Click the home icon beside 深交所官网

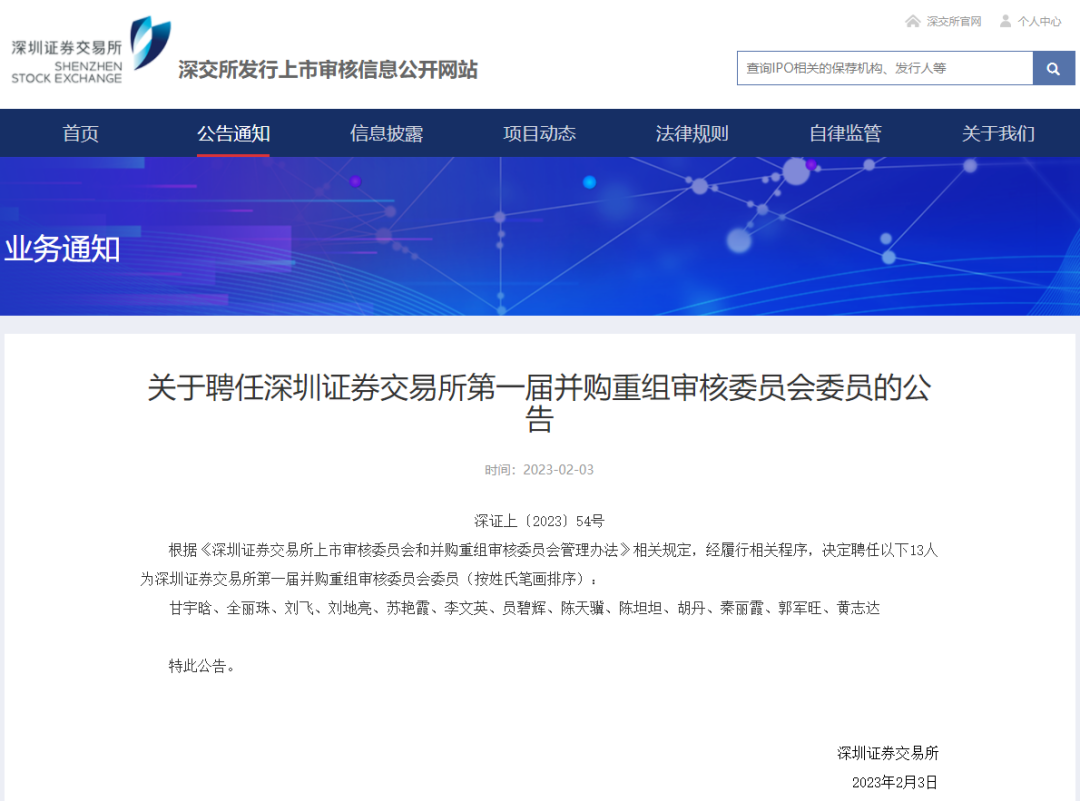[x=913, y=21]
